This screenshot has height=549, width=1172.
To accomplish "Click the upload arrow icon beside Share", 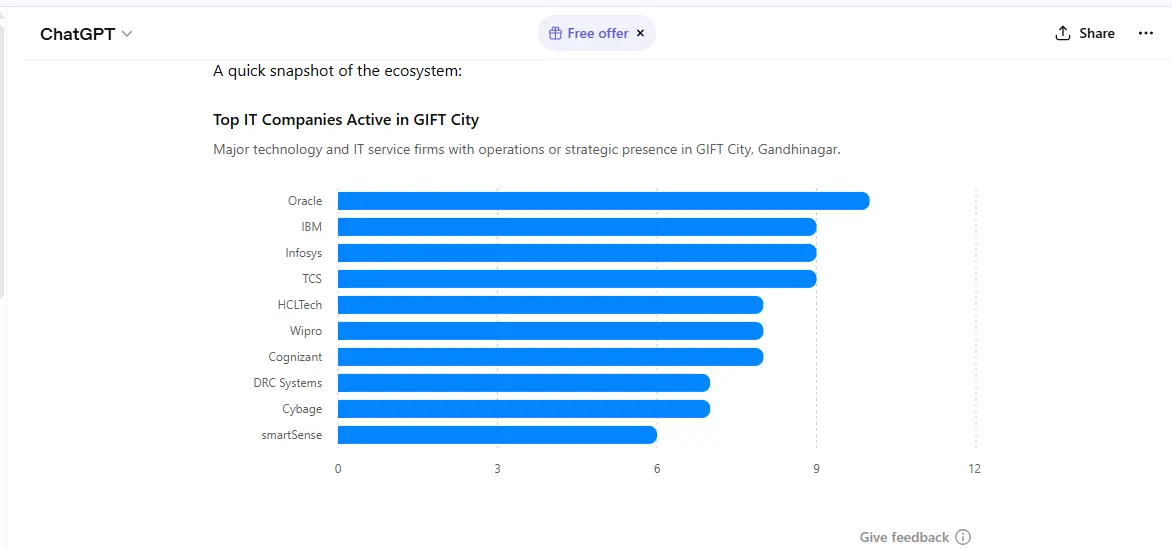I will [x=1063, y=34].
